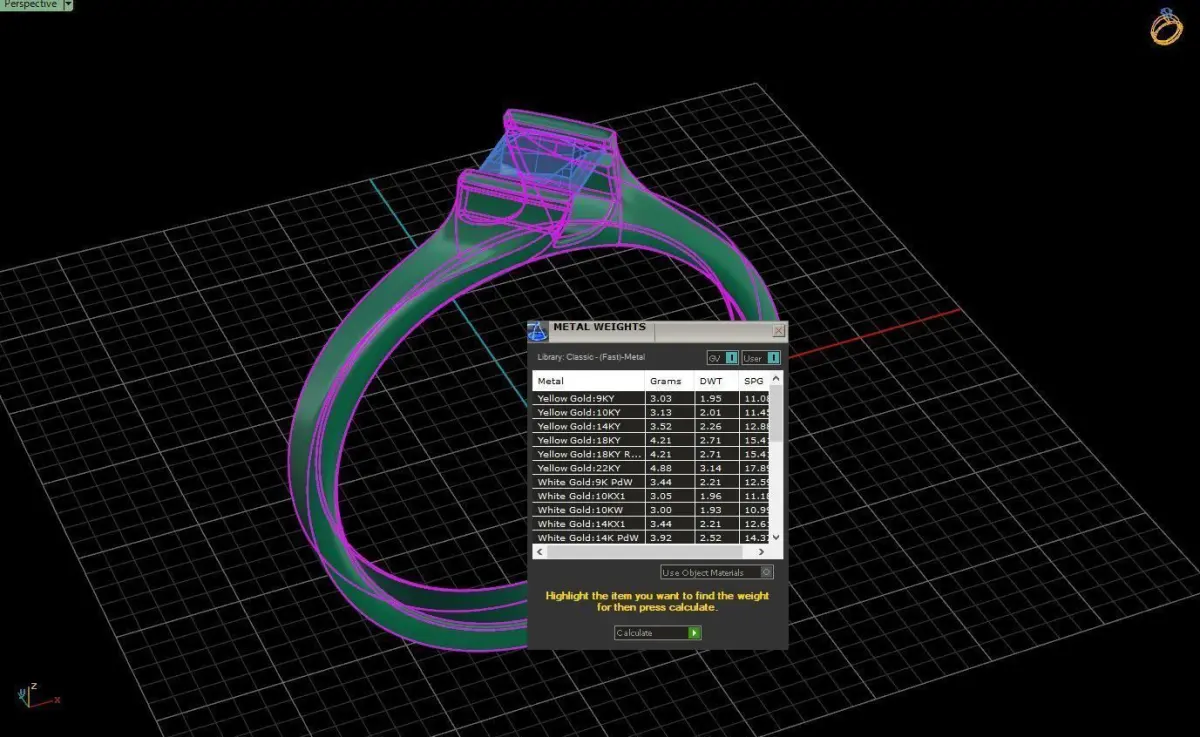Click the 3.52 grams cell
The width and height of the screenshot is (1200, 737).
(669, 426)
